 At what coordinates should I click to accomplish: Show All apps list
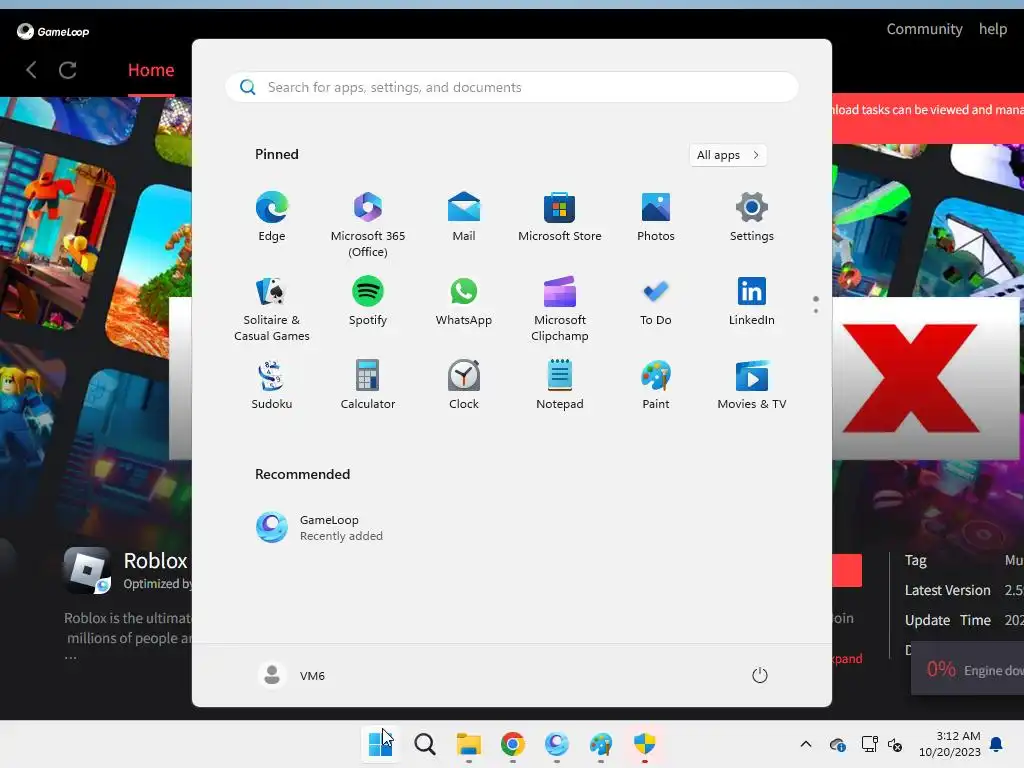(728, 155)
